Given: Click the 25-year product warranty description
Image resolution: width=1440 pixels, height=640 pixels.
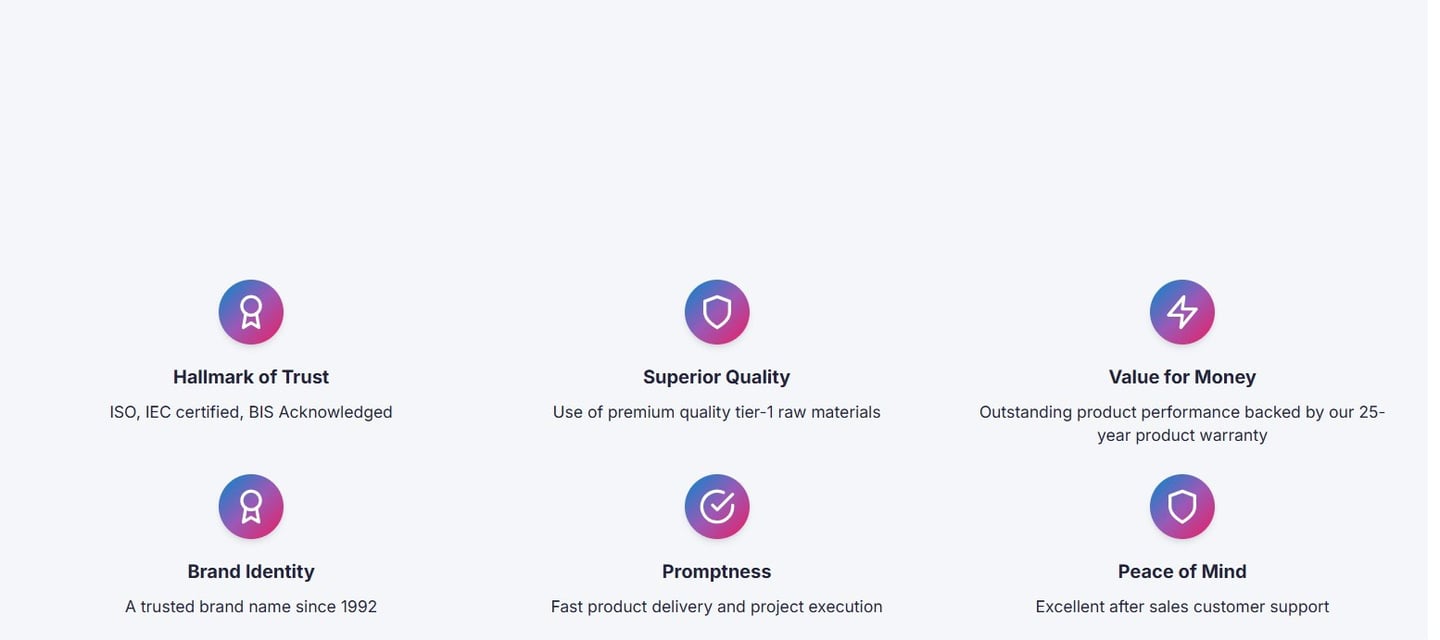Looking at the screenshot, I should [x=1182, y=423].
